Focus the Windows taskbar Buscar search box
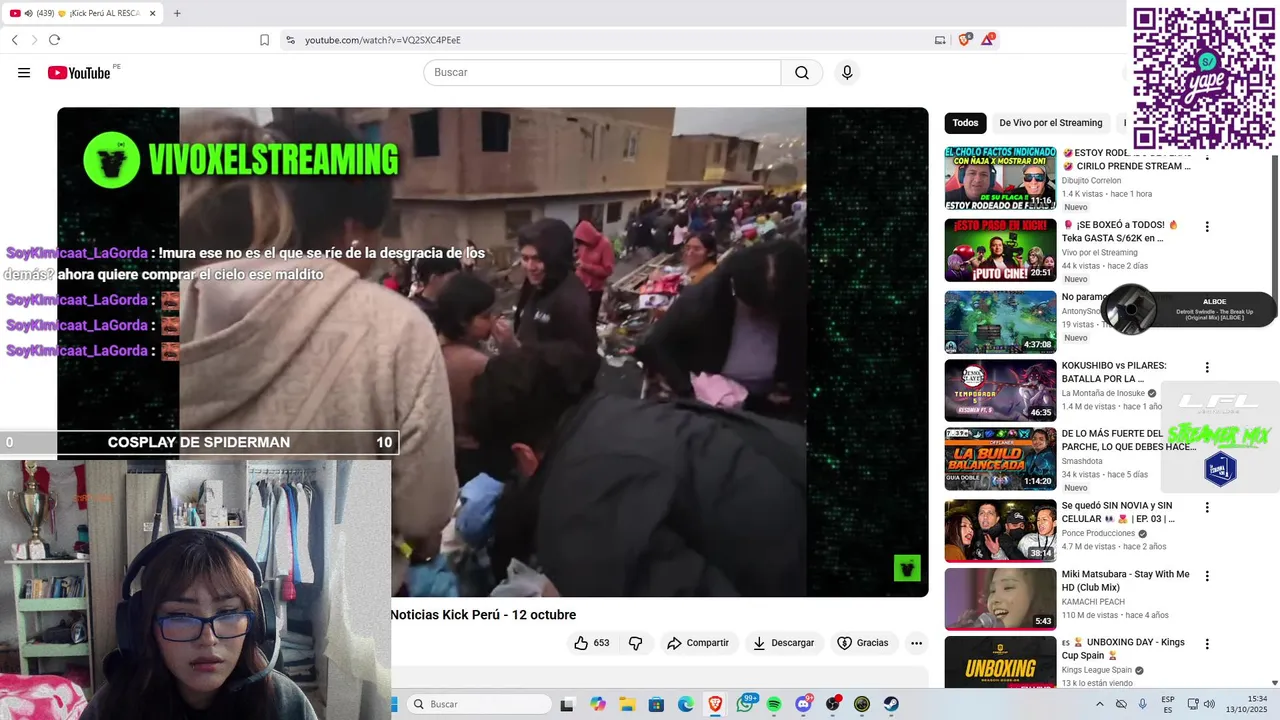Image resolution: width=1280 pixels, height=720 pixels. (480, 704)
